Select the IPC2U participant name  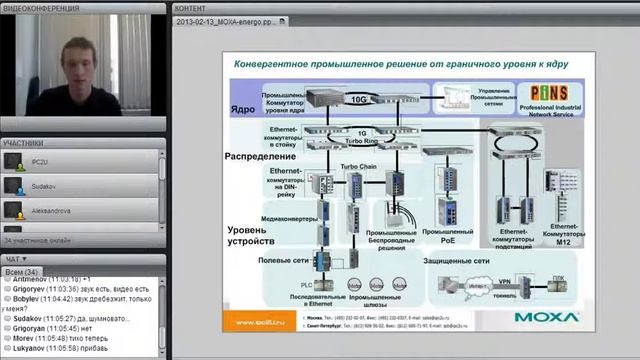point(40,162)
